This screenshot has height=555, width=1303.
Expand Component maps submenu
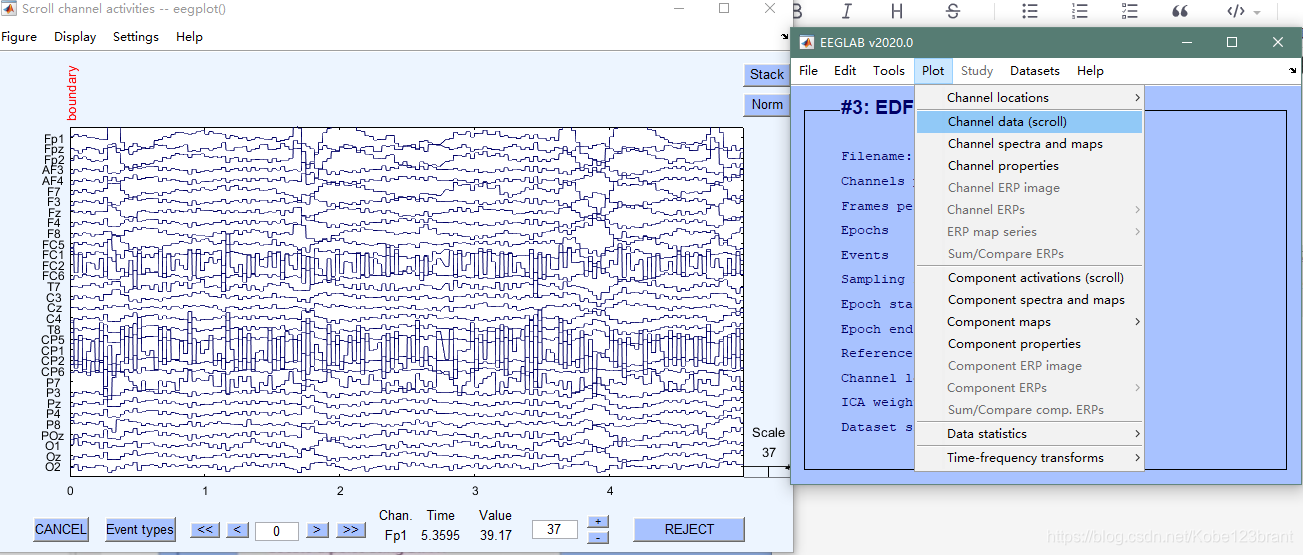1029,322
